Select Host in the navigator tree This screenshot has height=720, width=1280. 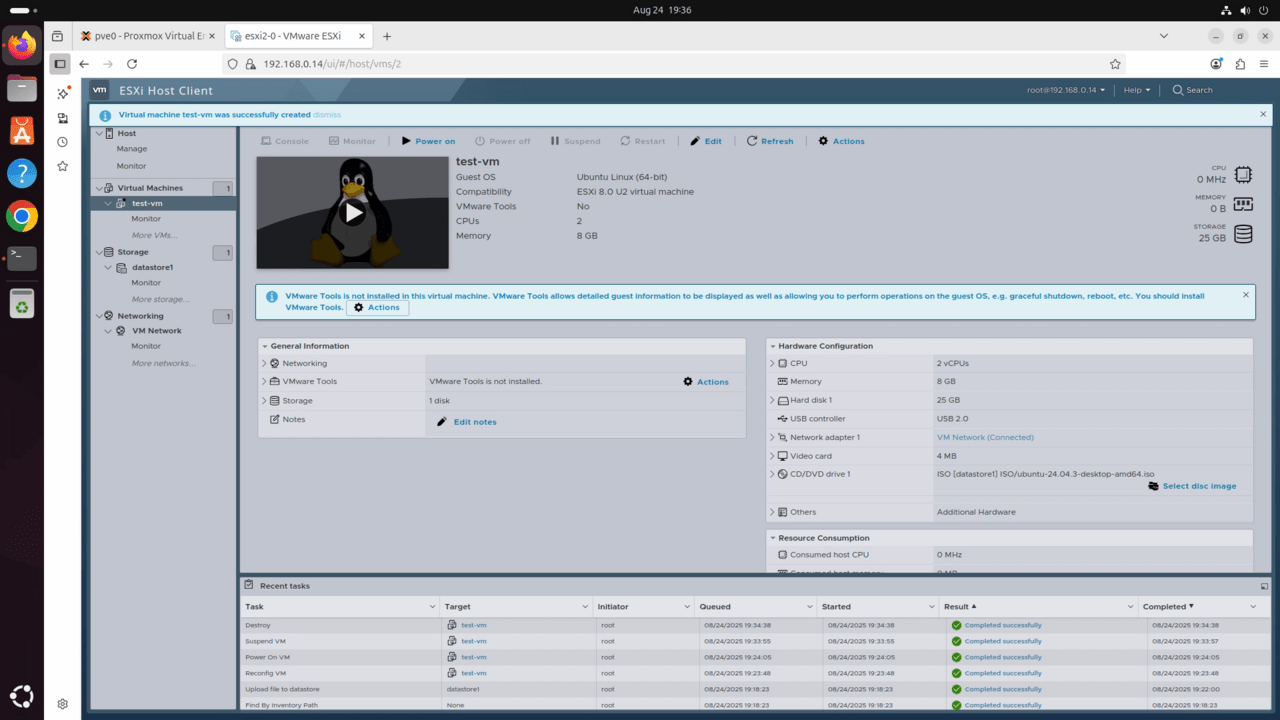pos(126,133)
